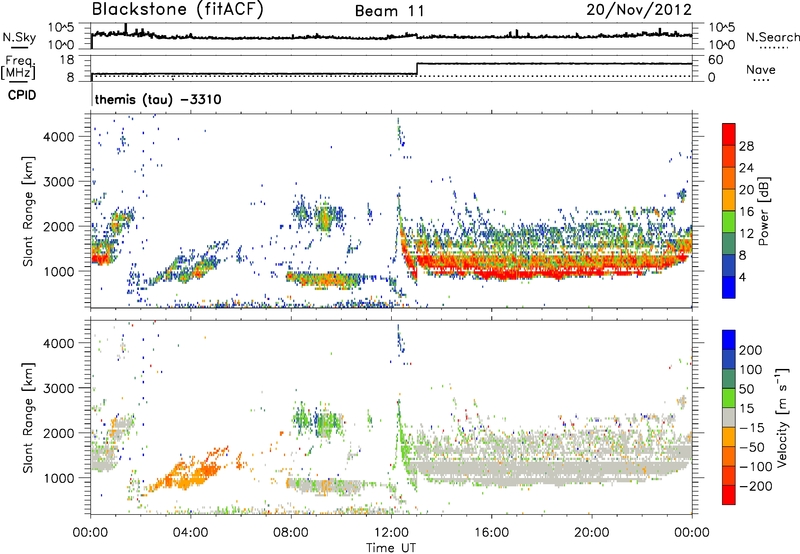The width and height of the screenshot is (800, 554).
Task: Click the power scale tick '12'
Action: click(746, 234)
